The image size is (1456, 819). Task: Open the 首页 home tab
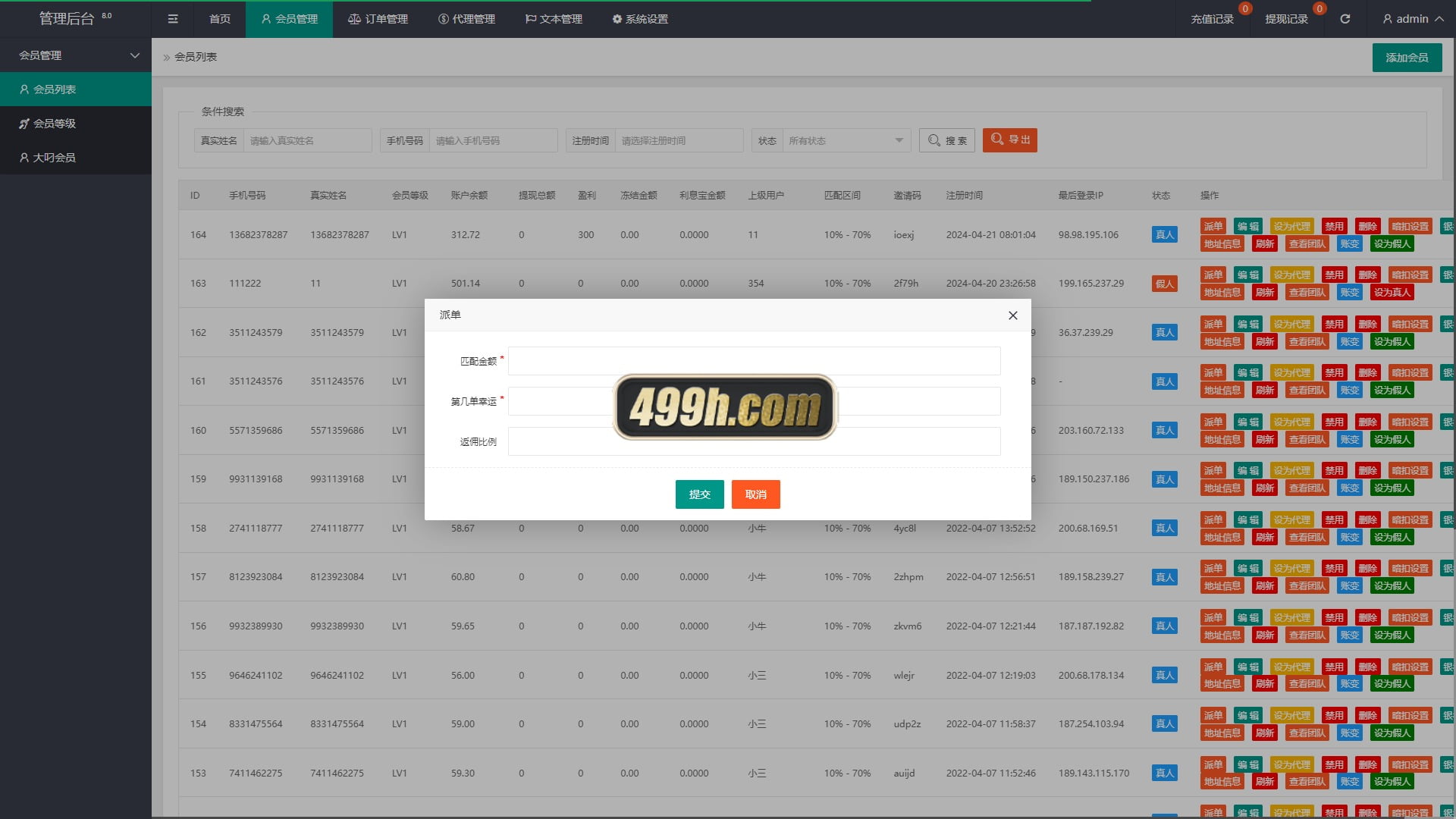(x=220, y=19)
